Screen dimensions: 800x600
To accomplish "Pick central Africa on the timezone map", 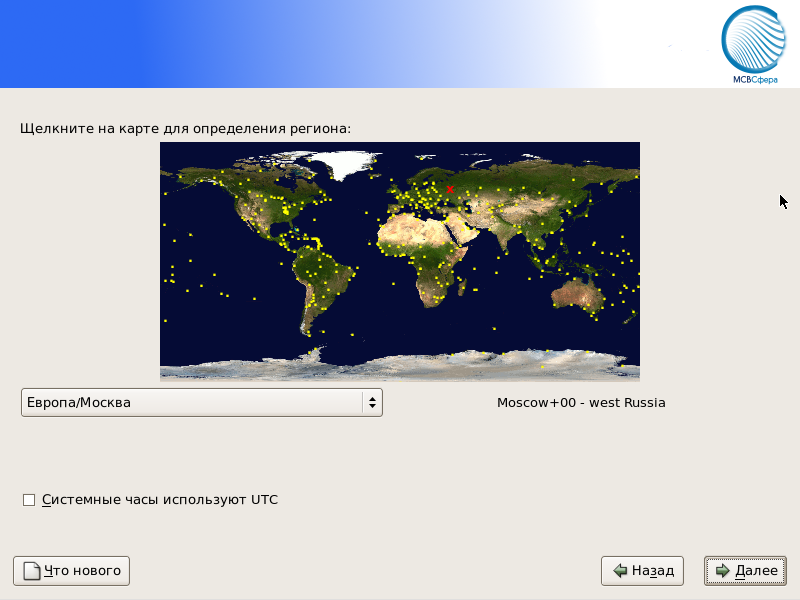I will click(432, 260).
